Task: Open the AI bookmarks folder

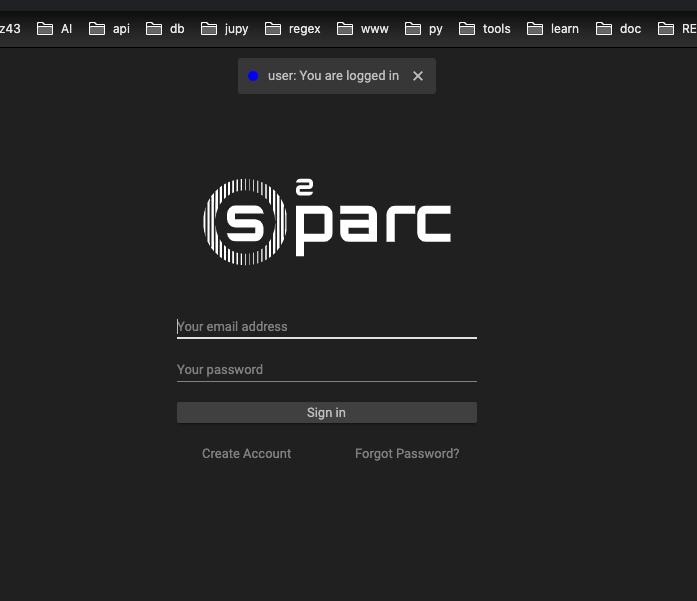Action: (54, 29)
